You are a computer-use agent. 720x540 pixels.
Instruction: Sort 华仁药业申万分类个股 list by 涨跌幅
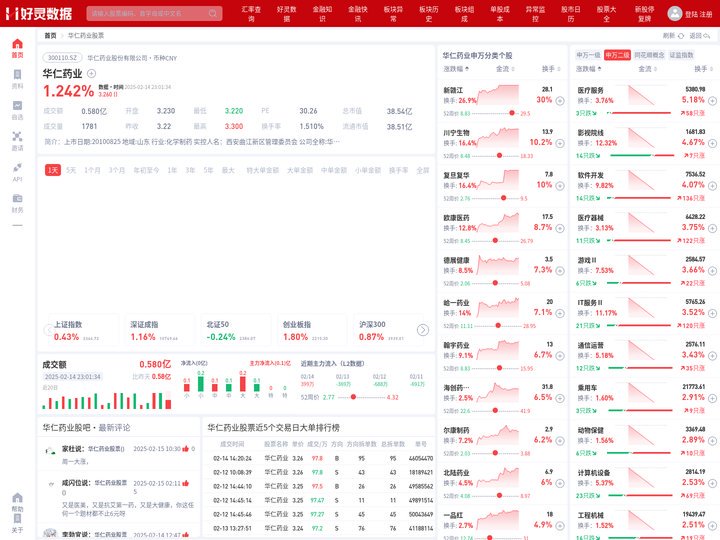point(456,69)
